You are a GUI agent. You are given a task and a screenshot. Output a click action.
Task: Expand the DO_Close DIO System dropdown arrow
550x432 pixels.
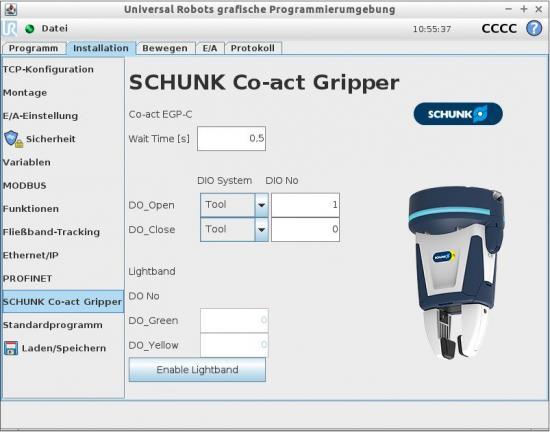point(262,229)
